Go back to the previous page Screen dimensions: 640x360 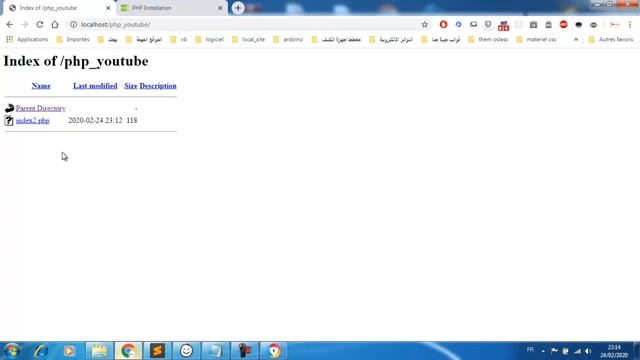pos(10,24)
